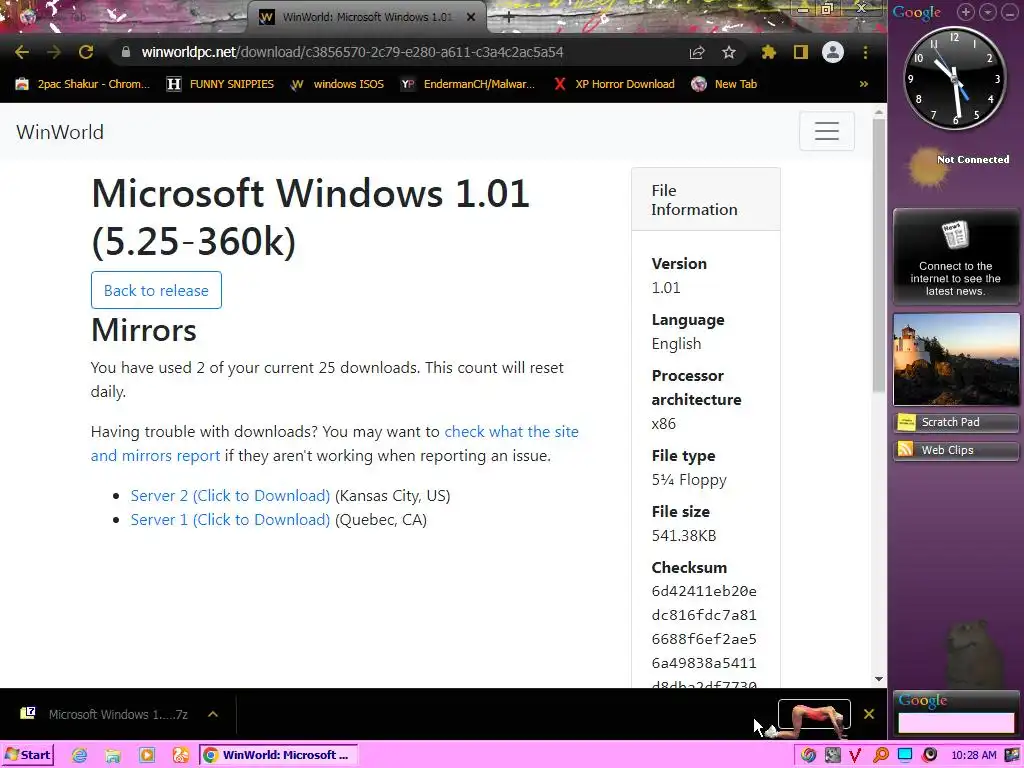Click swirl colored tray icon
The height and width of the screenshot is (768, 1024).
coord(808,755)
